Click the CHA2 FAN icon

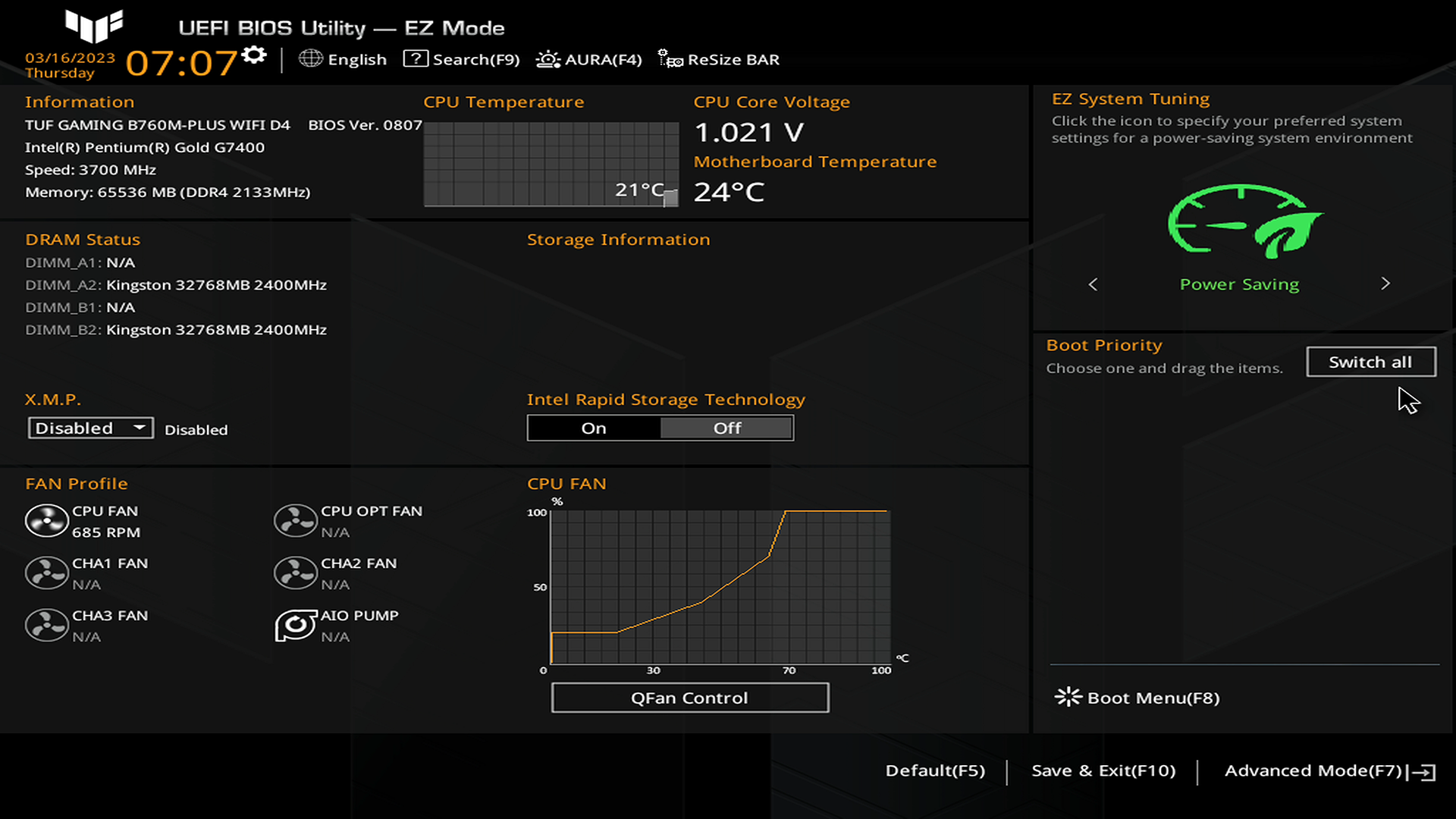[x=295, y=574]
